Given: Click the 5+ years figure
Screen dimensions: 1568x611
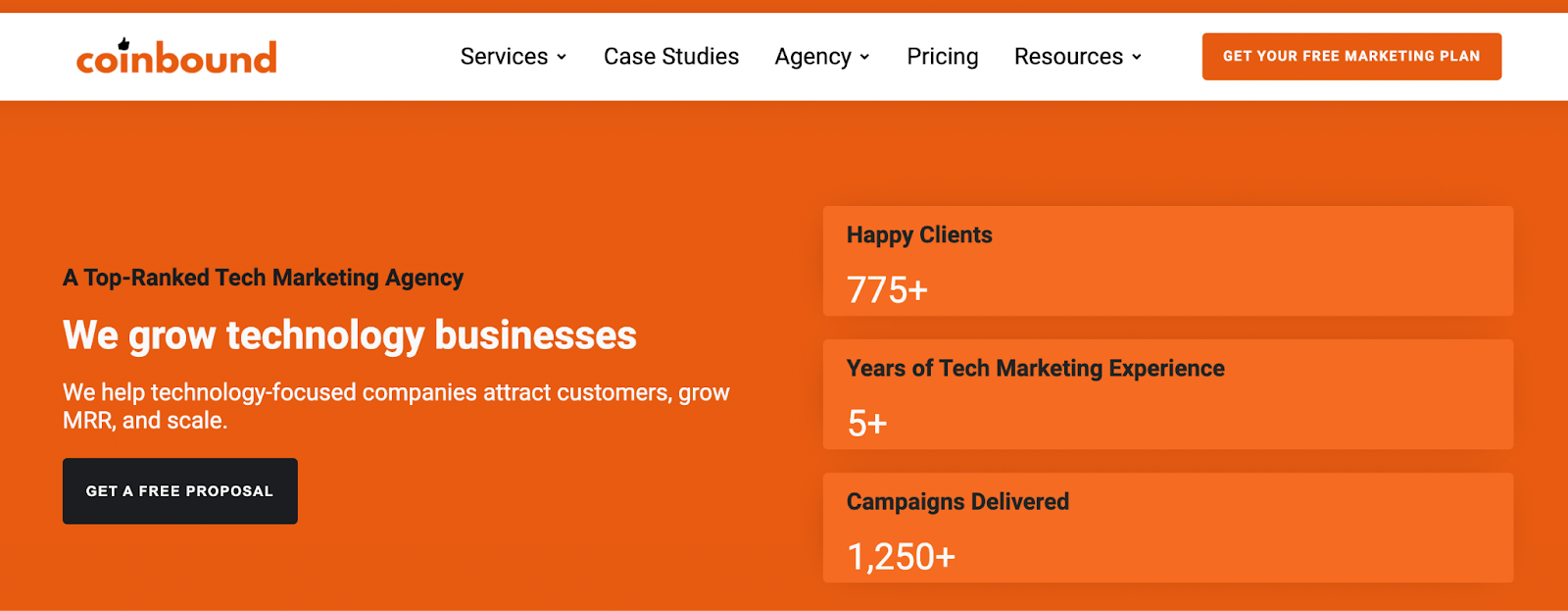Looking at the screenshot, I should 867,424.
